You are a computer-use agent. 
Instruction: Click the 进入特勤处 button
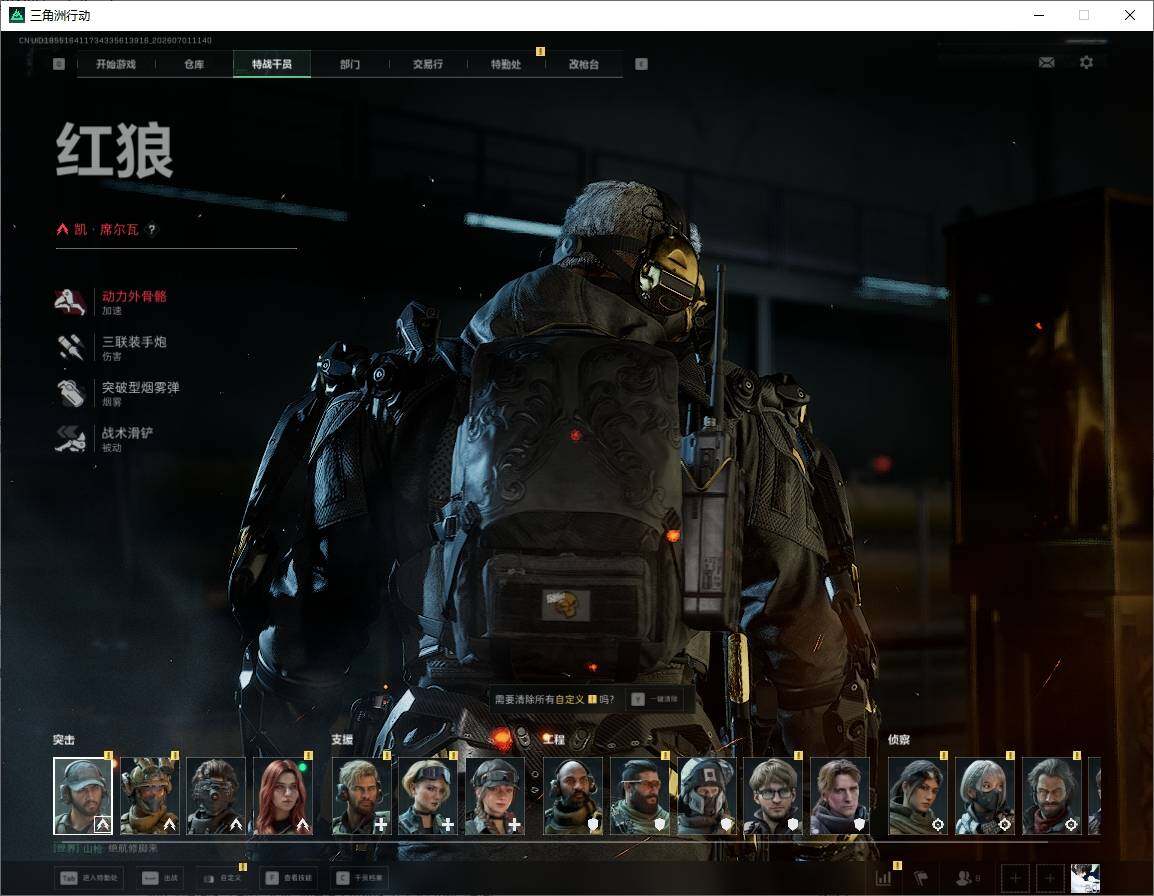91,878
